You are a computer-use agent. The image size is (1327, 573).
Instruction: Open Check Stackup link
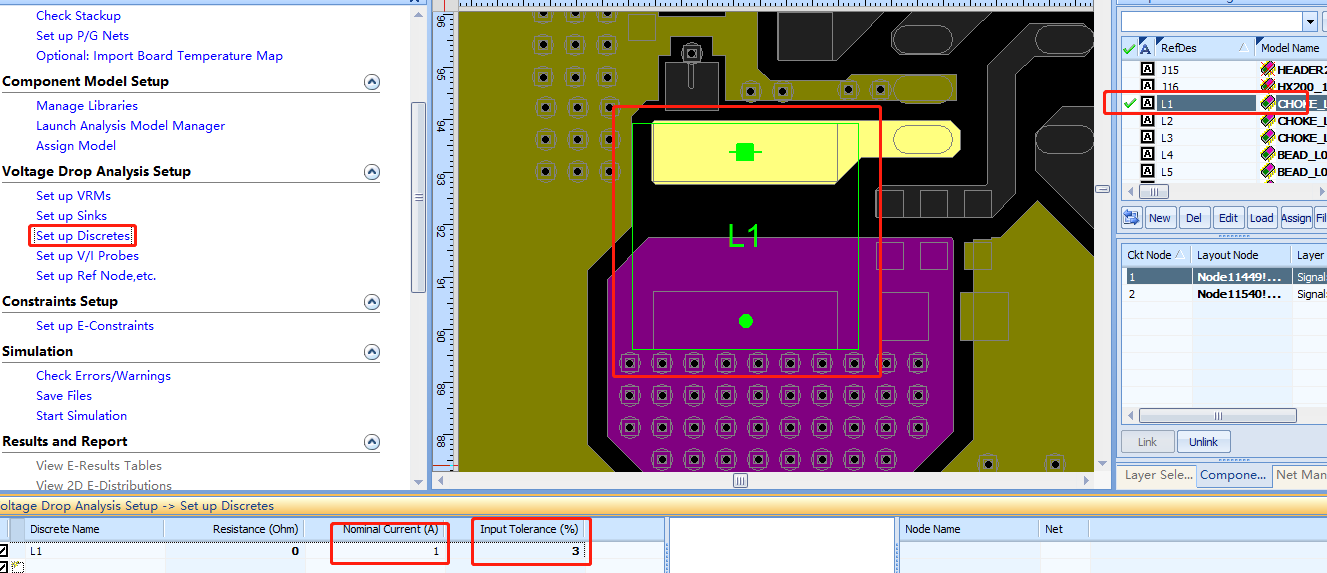pyautogui.click(x=78, y=16)
